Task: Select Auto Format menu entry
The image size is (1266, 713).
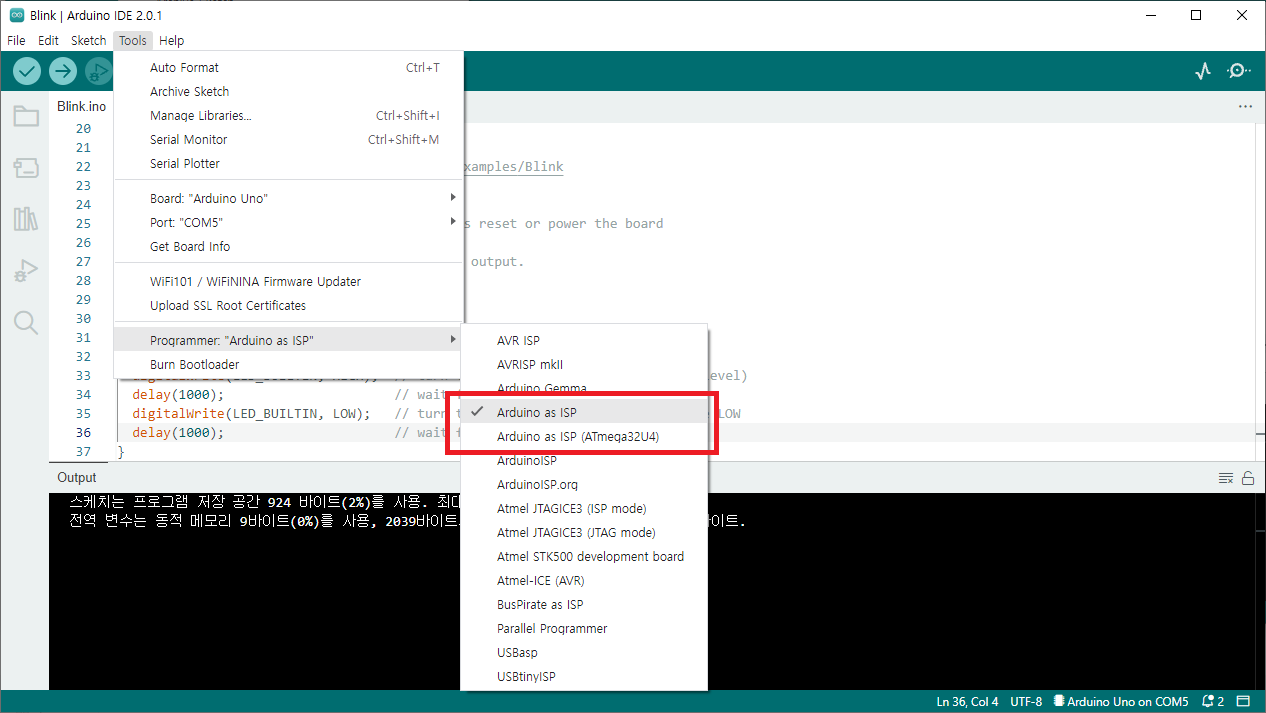Action: pyautogui.click(x=289, y=68)
